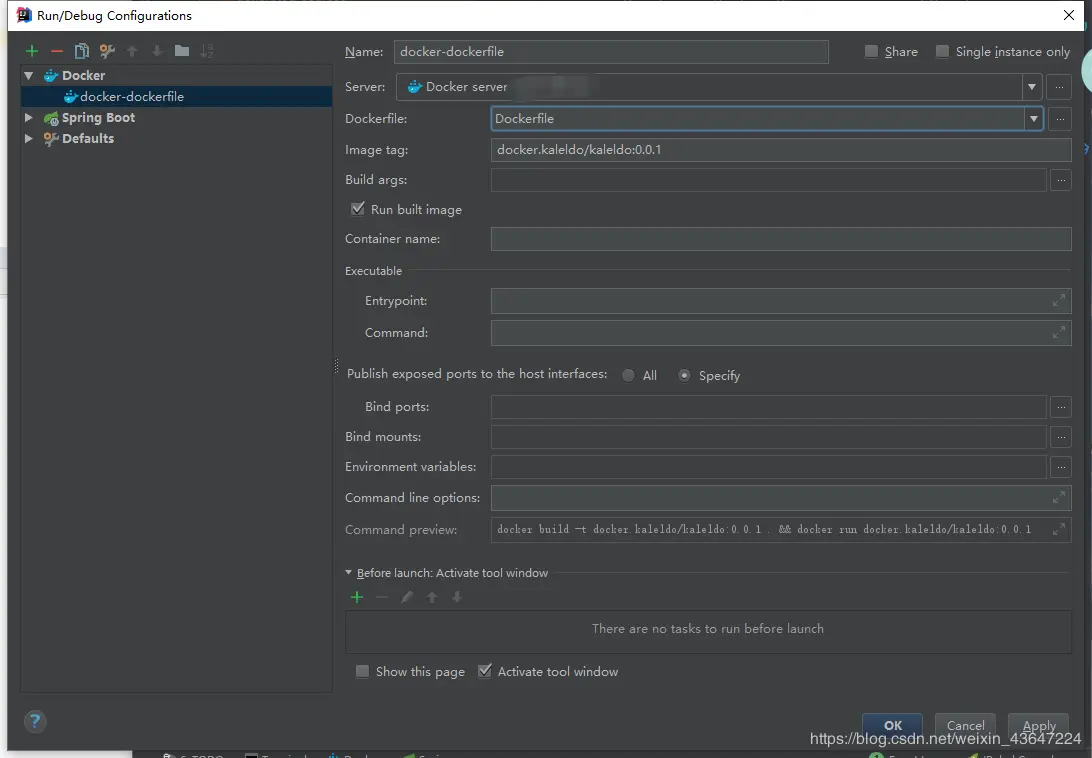Screen dimensions: 1092x758
Task: Move before launch task down
Action: 457,597
